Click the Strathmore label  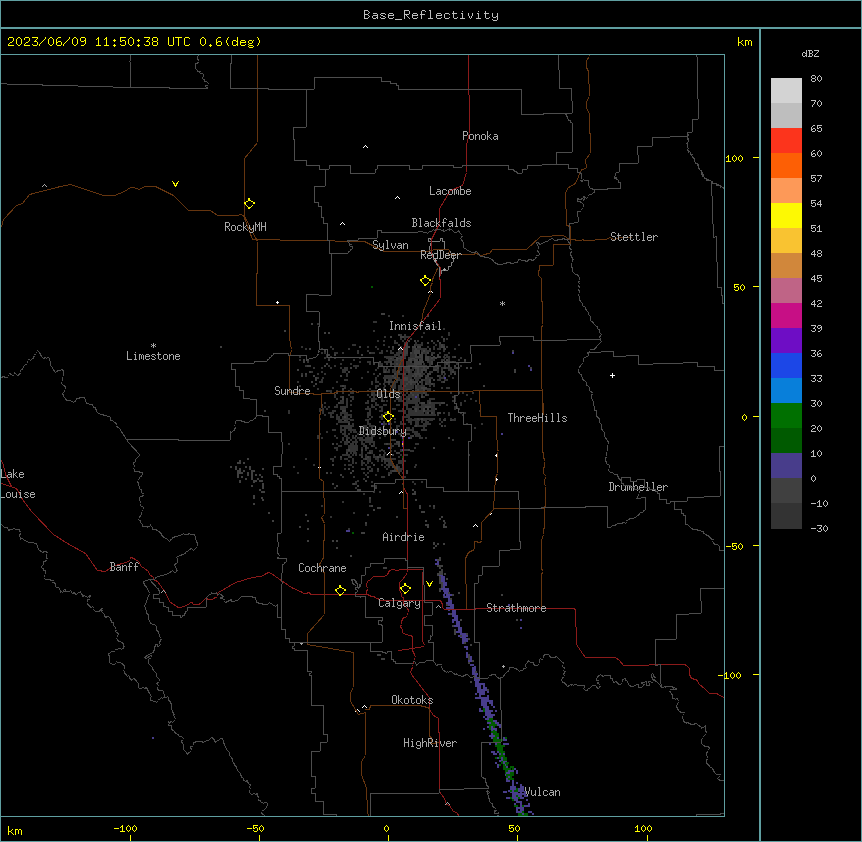click(516, 608)
